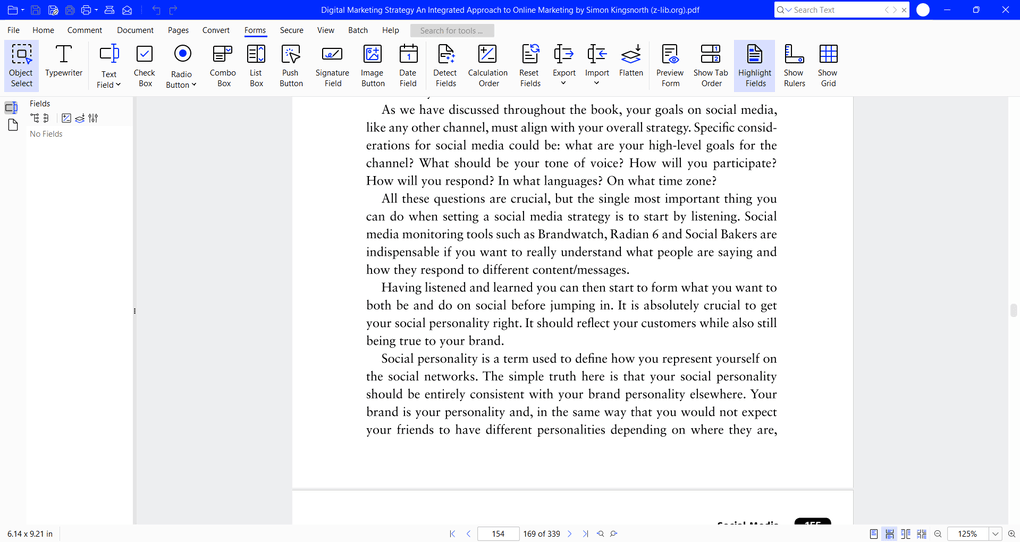Viewport: 1020px width, 542px height.
Task: Insert a Date Field
Action: point(408,66)
